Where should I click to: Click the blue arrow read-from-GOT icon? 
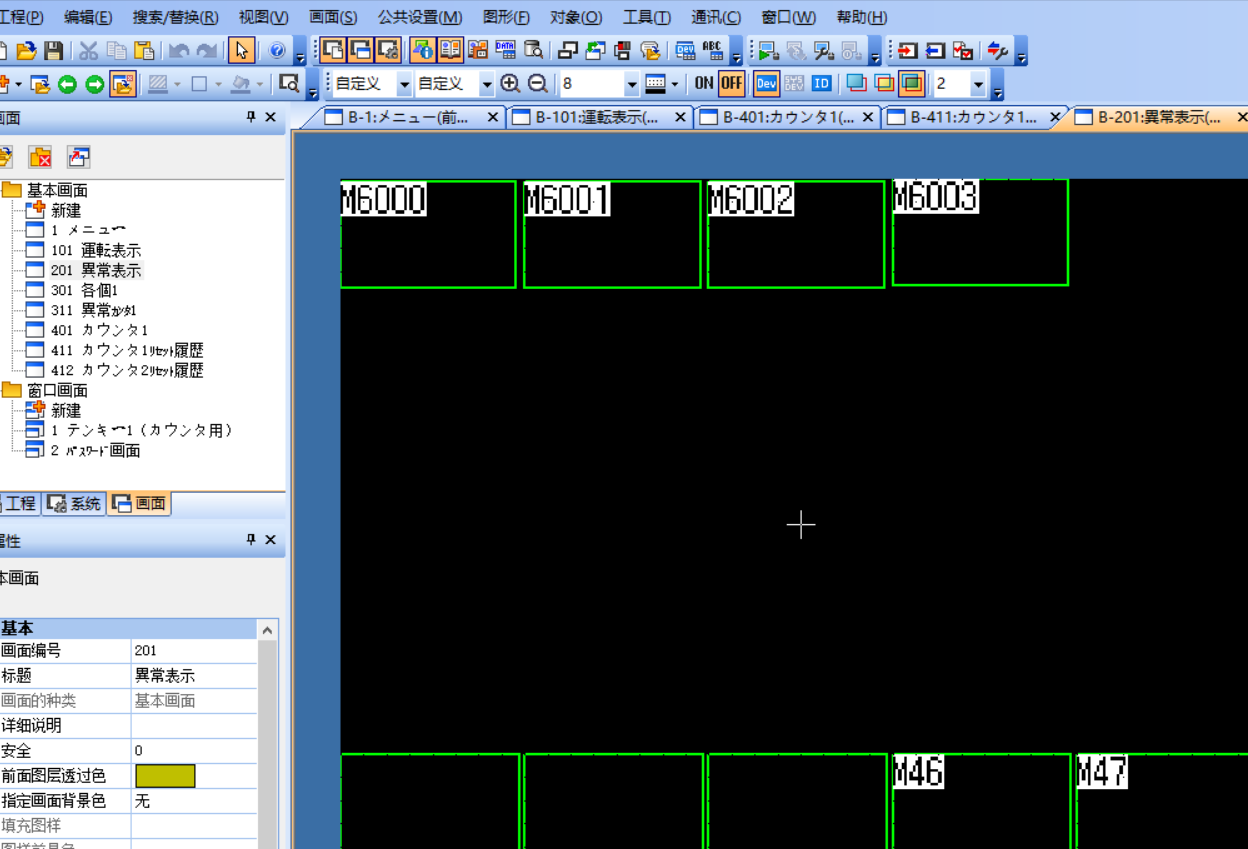pos(935,50)
